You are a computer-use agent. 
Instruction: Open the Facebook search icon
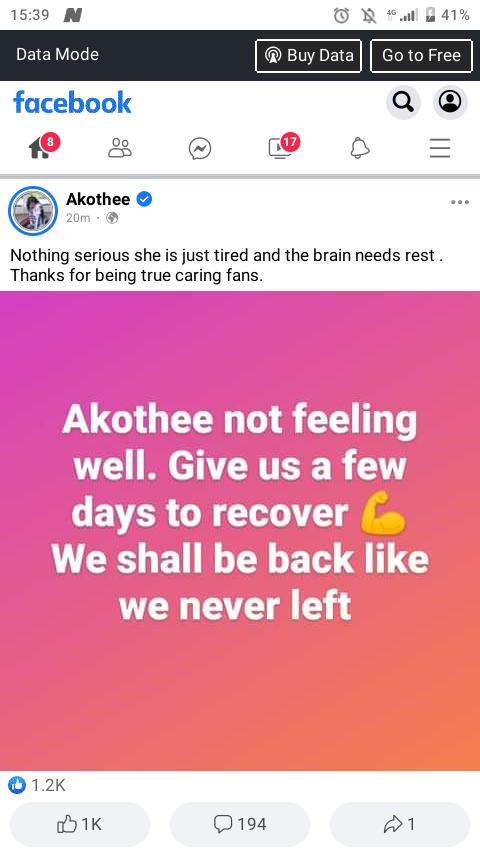(x=403, y=102)
